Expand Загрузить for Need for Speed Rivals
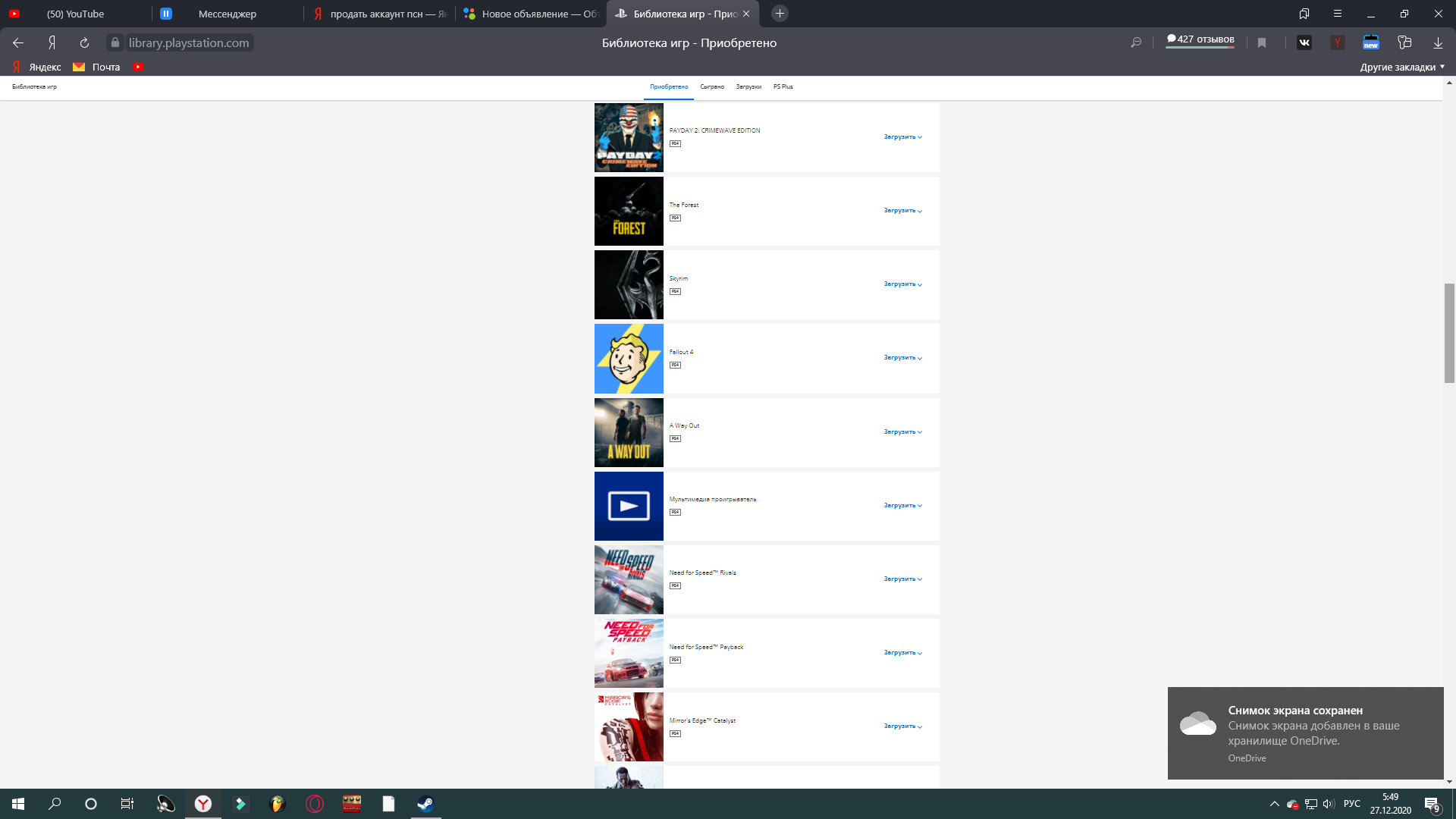The height and width of the screenshot is (819, 1456). pos(902,579)
